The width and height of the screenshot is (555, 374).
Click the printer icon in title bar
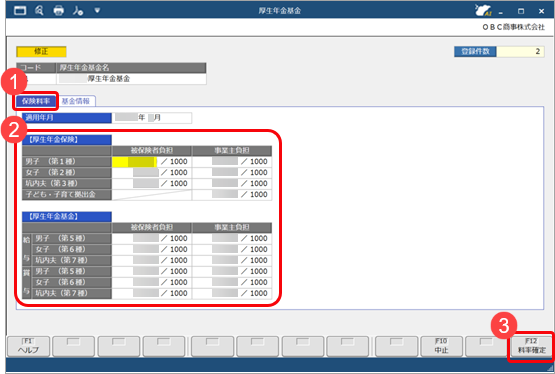[x=58, y=11]
